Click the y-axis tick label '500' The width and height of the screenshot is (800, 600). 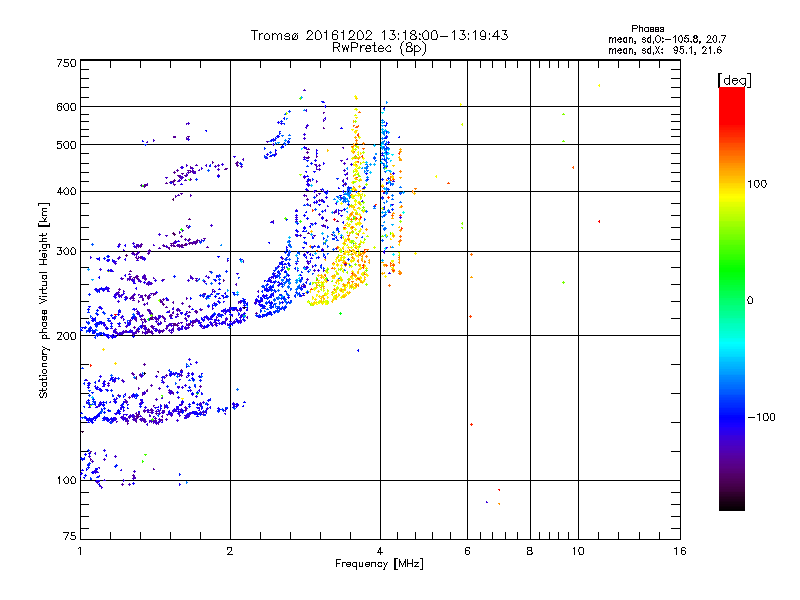click(66, 145)
